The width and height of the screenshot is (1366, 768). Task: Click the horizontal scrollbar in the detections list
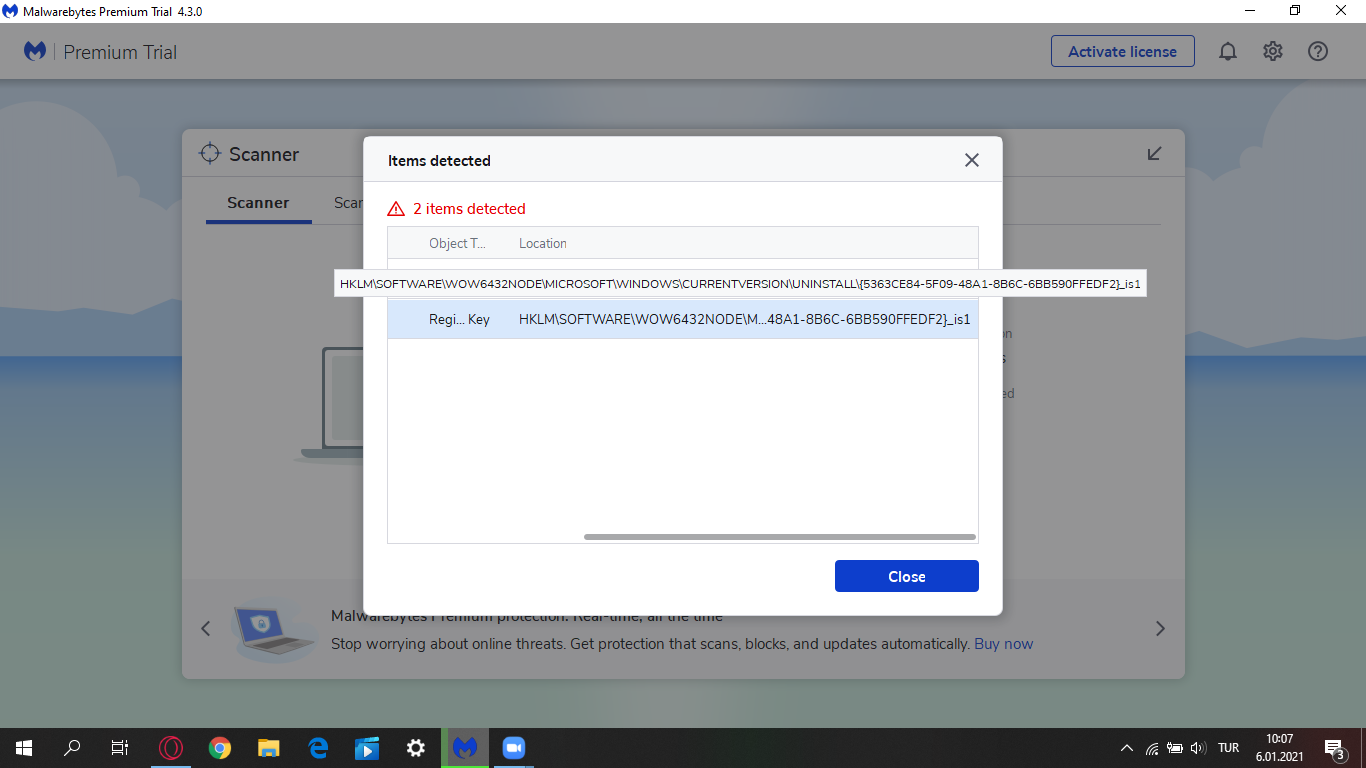[x=779, y=537]
